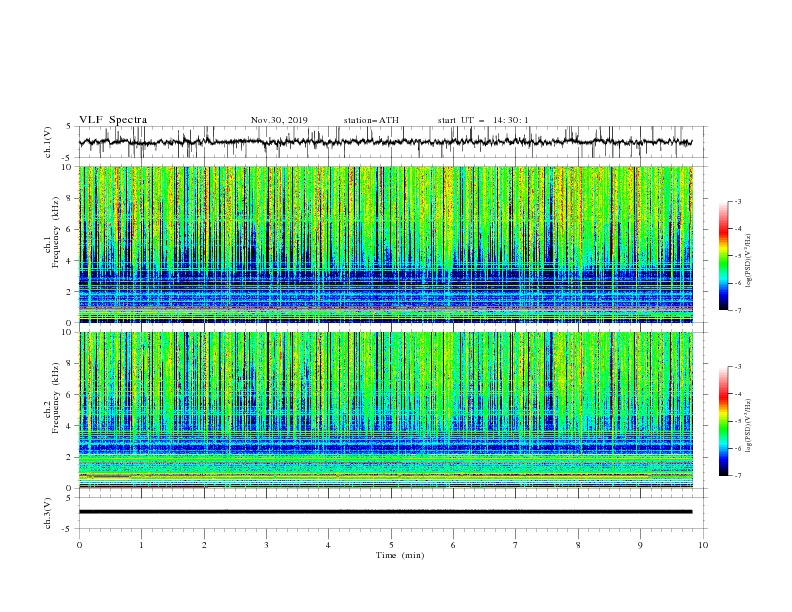This screenshot has height=612, width=792.
Task: Click the ch.3 flat black signal trace
Action: (x=385, y=512)
